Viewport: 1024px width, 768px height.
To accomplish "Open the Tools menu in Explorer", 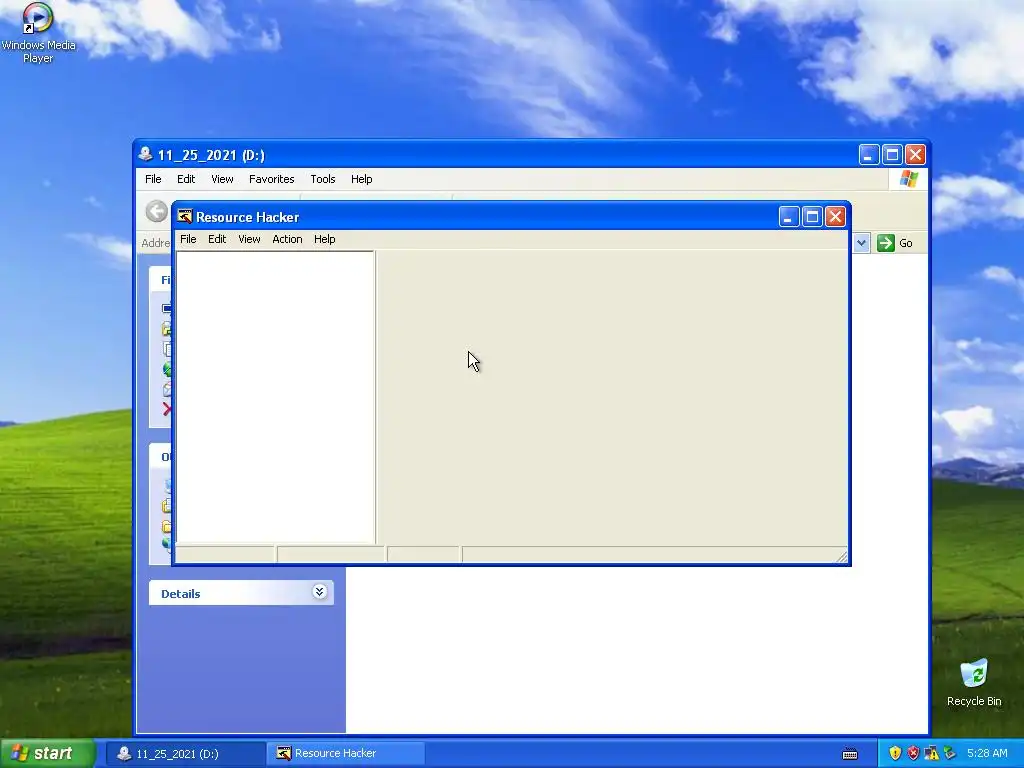I will point(323,179).
